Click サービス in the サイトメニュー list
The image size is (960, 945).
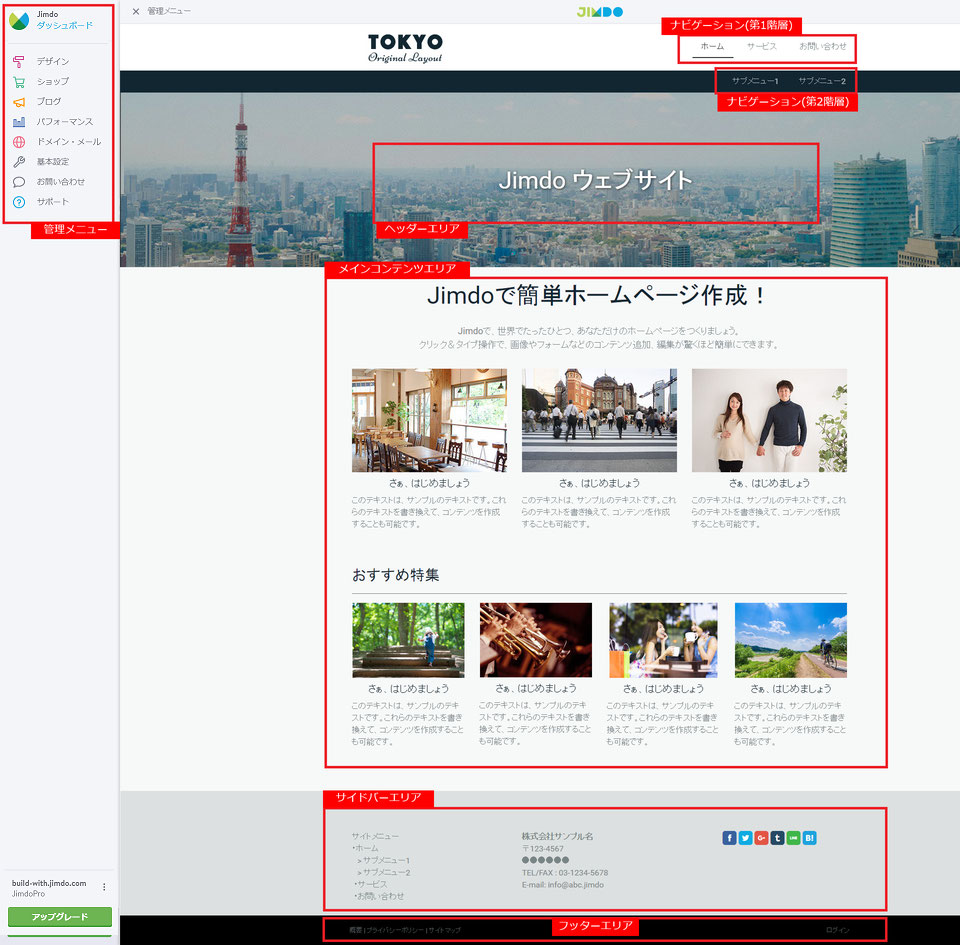click(372, 884)
